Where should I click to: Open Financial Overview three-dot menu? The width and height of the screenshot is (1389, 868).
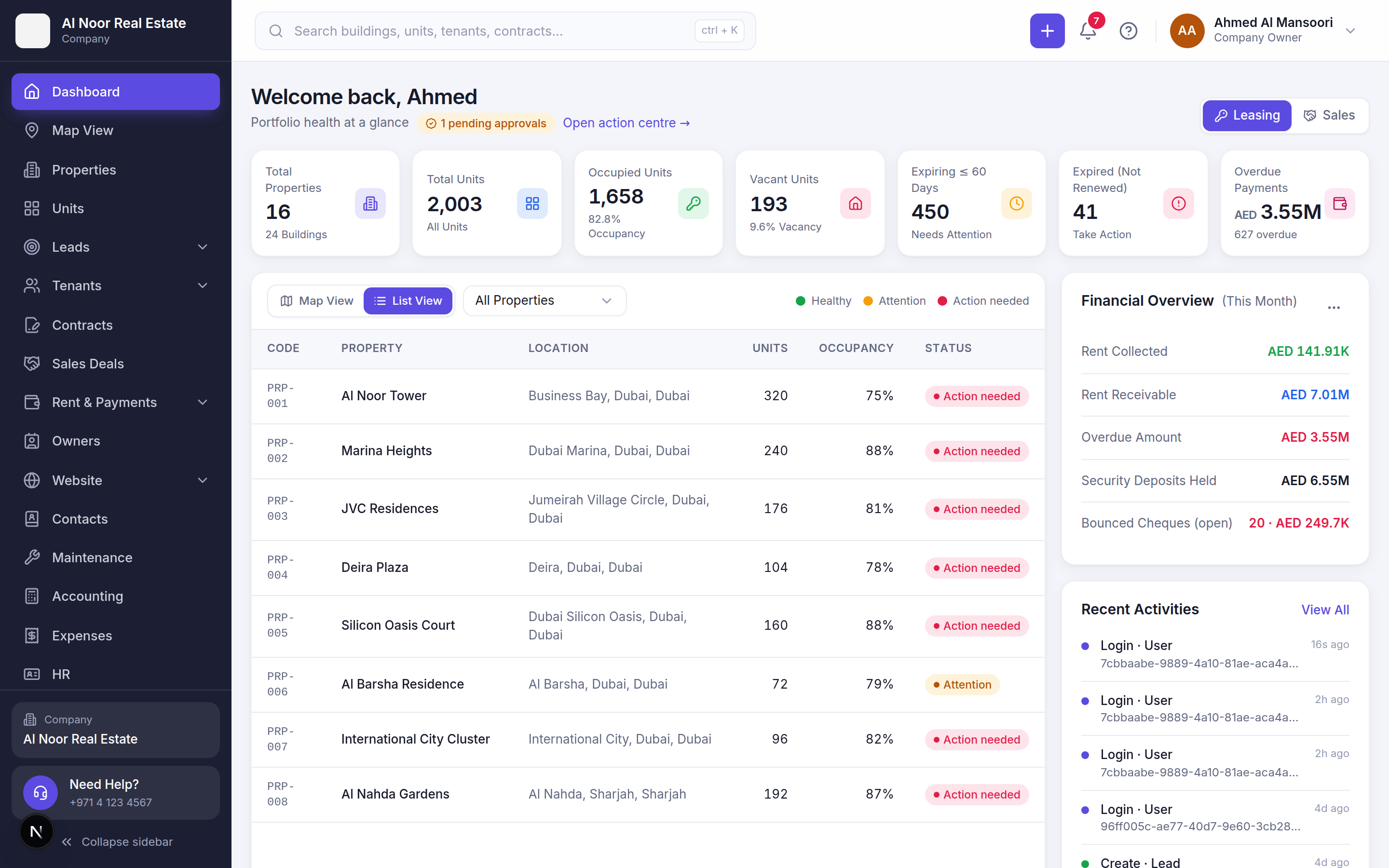(x=1334, y=308)
